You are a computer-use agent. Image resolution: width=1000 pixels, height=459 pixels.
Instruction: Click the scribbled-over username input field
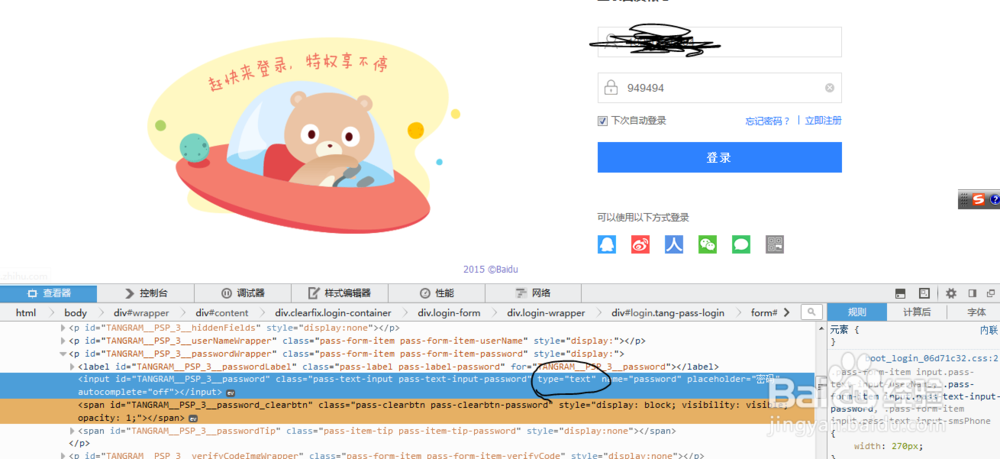[x=719, y=42]
